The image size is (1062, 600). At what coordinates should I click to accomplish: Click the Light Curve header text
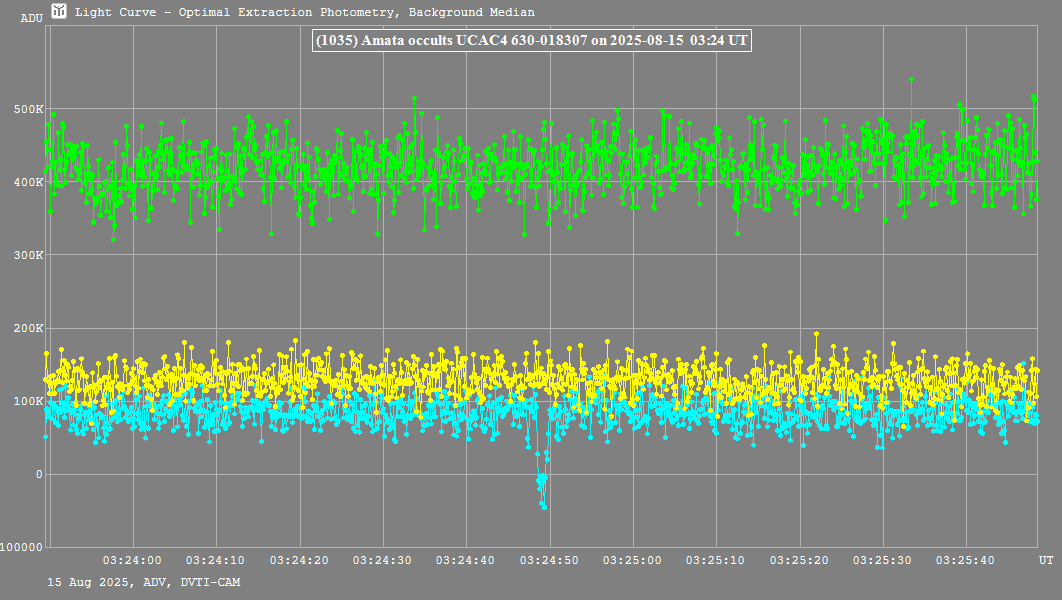click(x=305, y=12)
